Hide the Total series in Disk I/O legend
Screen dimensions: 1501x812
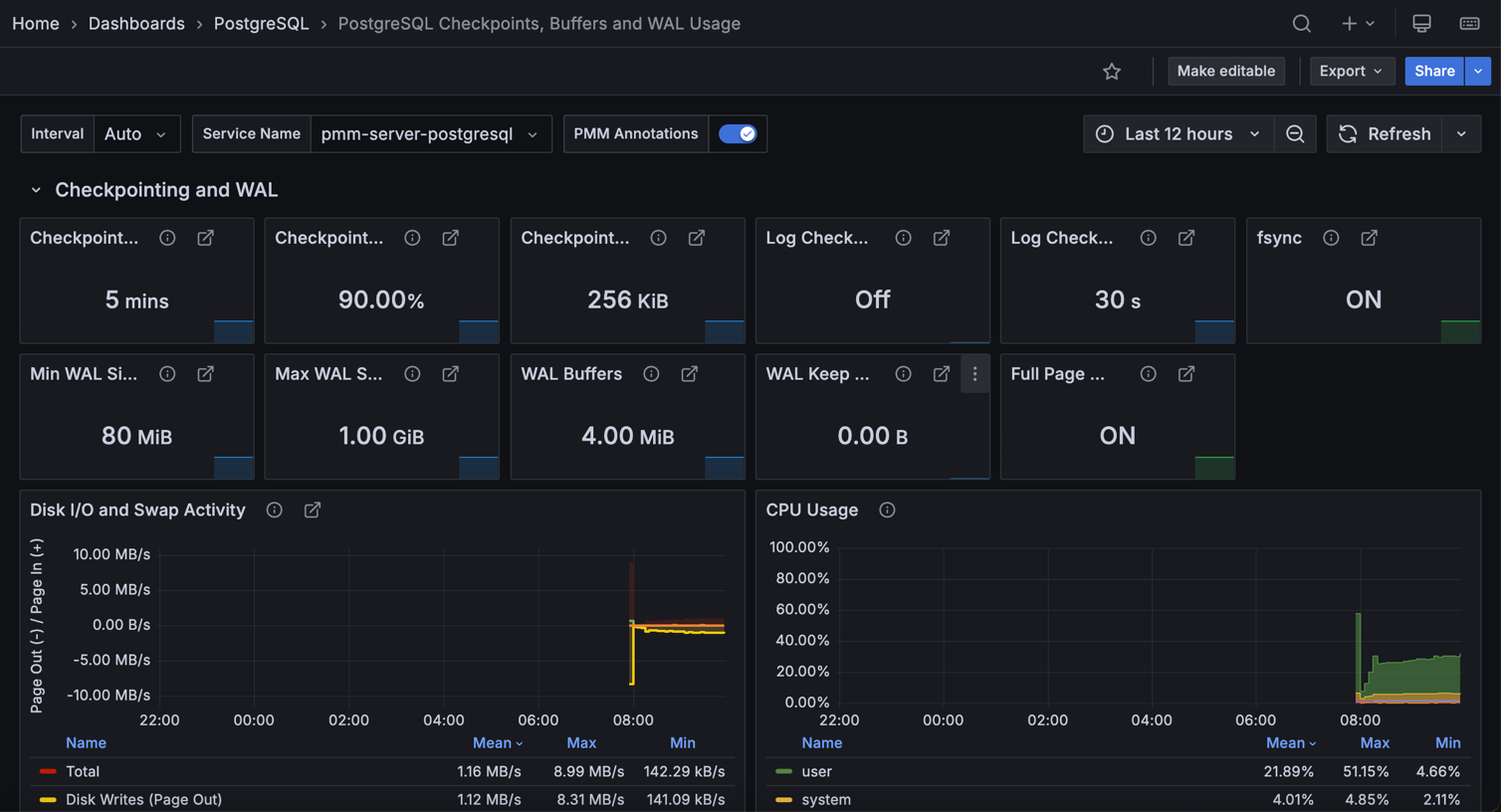pos(83,771)
